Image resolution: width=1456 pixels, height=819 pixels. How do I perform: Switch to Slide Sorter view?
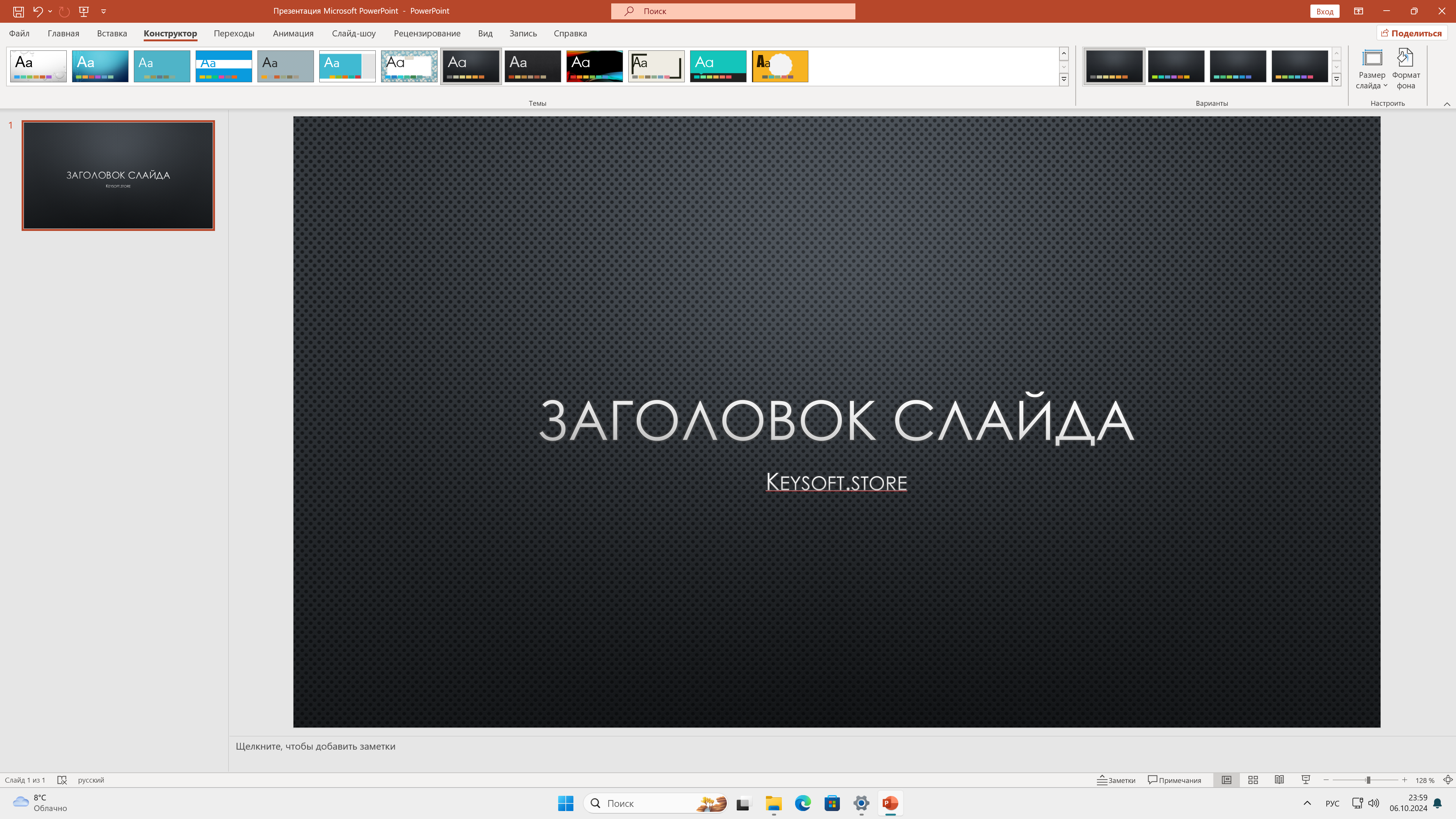click(x=1252, y=780)
